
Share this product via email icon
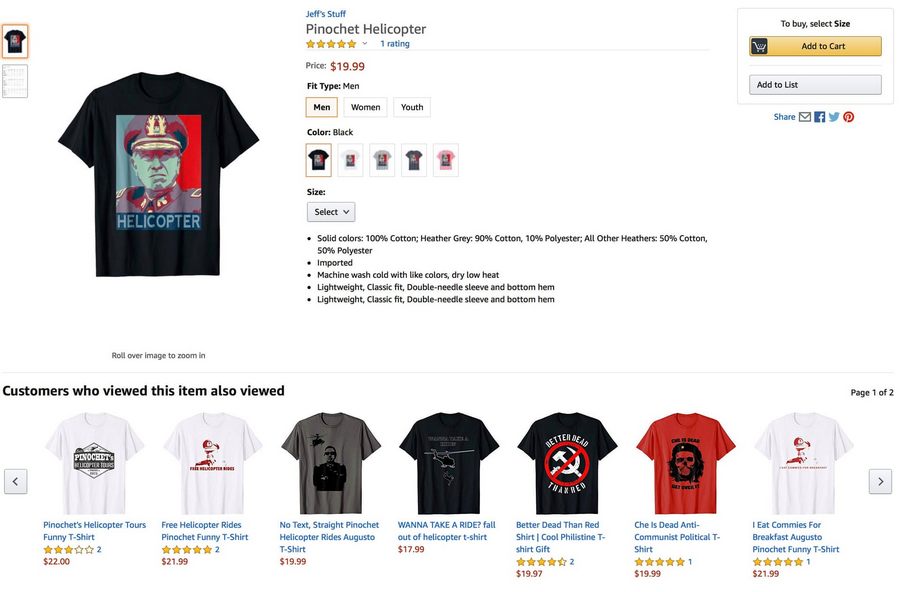[x=805, y=117]
